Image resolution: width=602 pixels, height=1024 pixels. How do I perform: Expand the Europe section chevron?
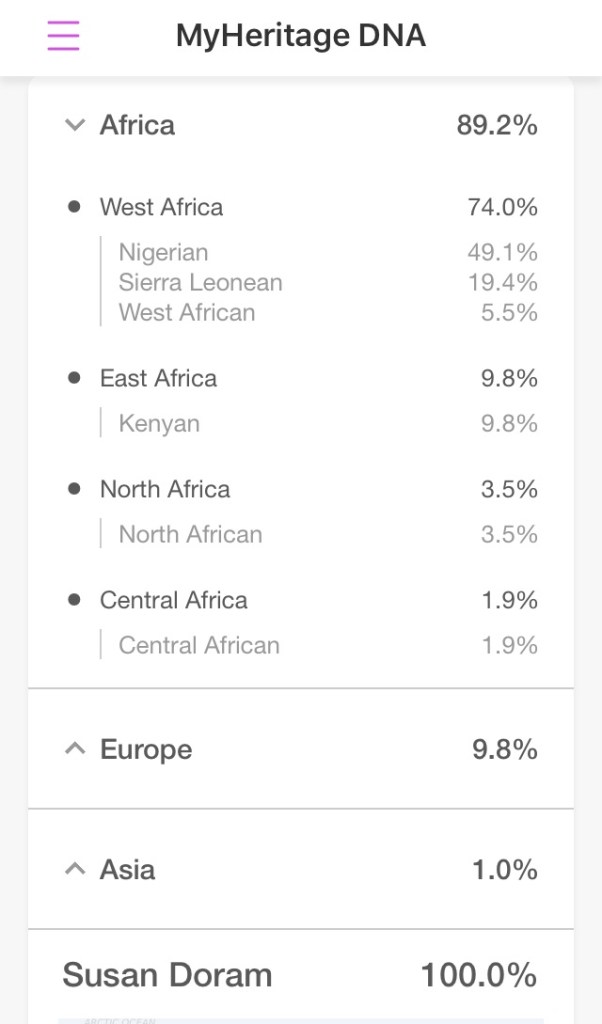point(74,749)
